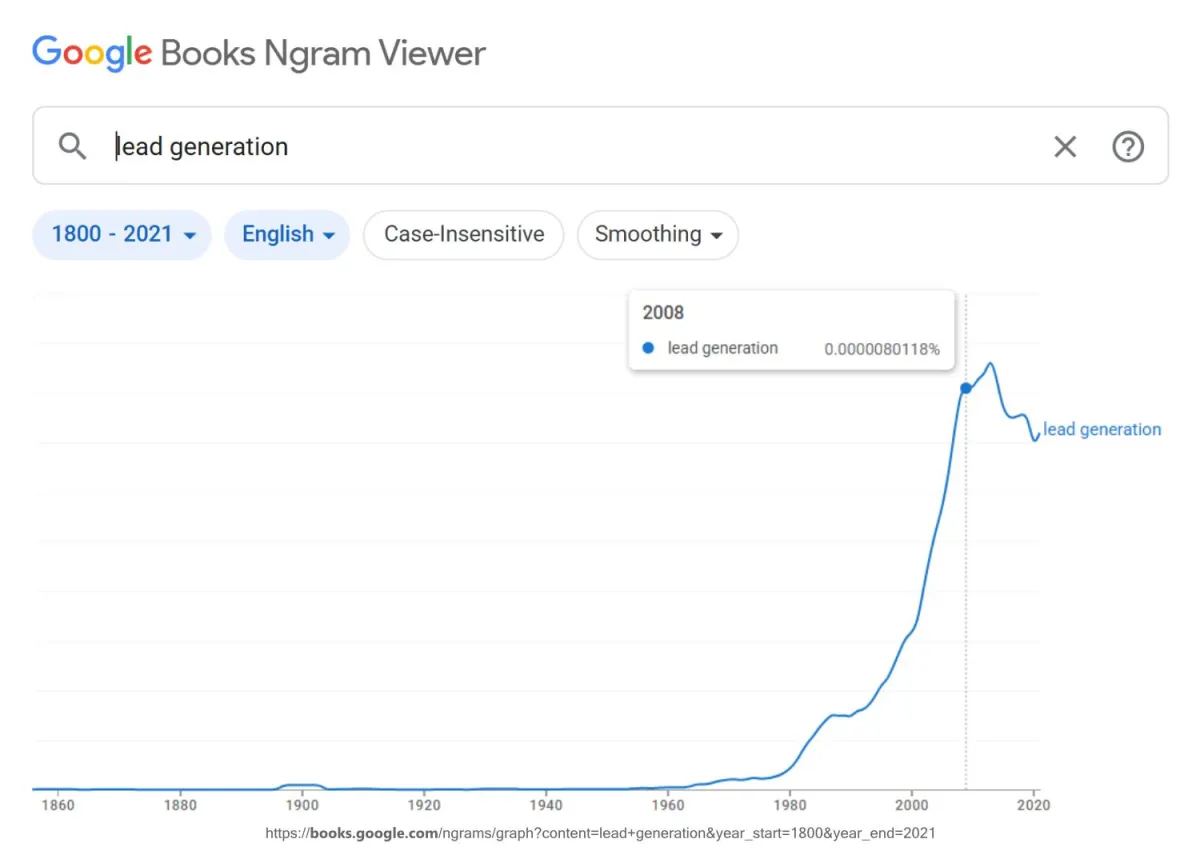
Task: Clear the search query with the X
Action: pyautogui.click(x=1065, y=147)
